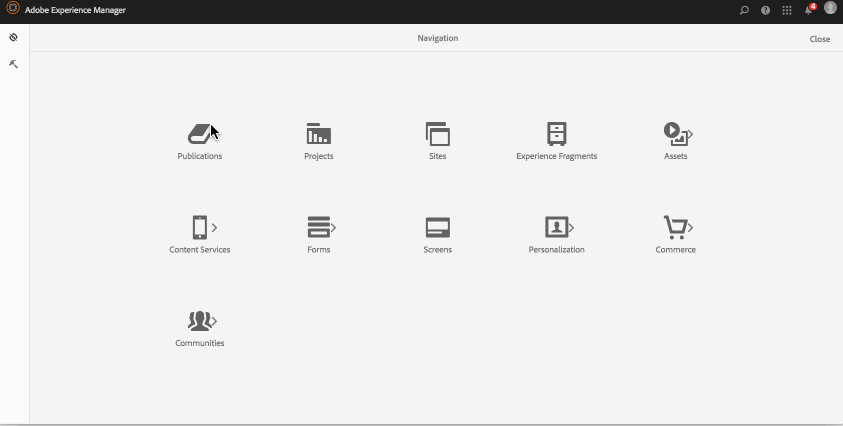The width and height of the screenshot is (843, 426).
Task: Expand the Personalization submenu chevron
Action: tap(571, 228)
